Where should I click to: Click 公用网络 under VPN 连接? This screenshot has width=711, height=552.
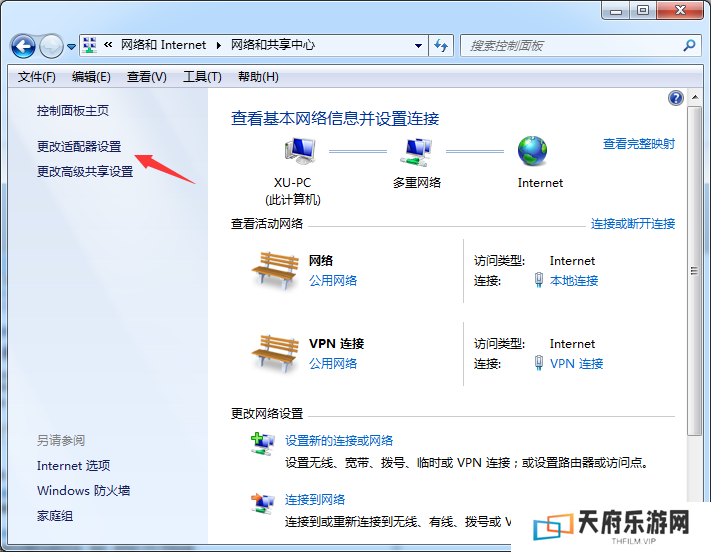333,363
